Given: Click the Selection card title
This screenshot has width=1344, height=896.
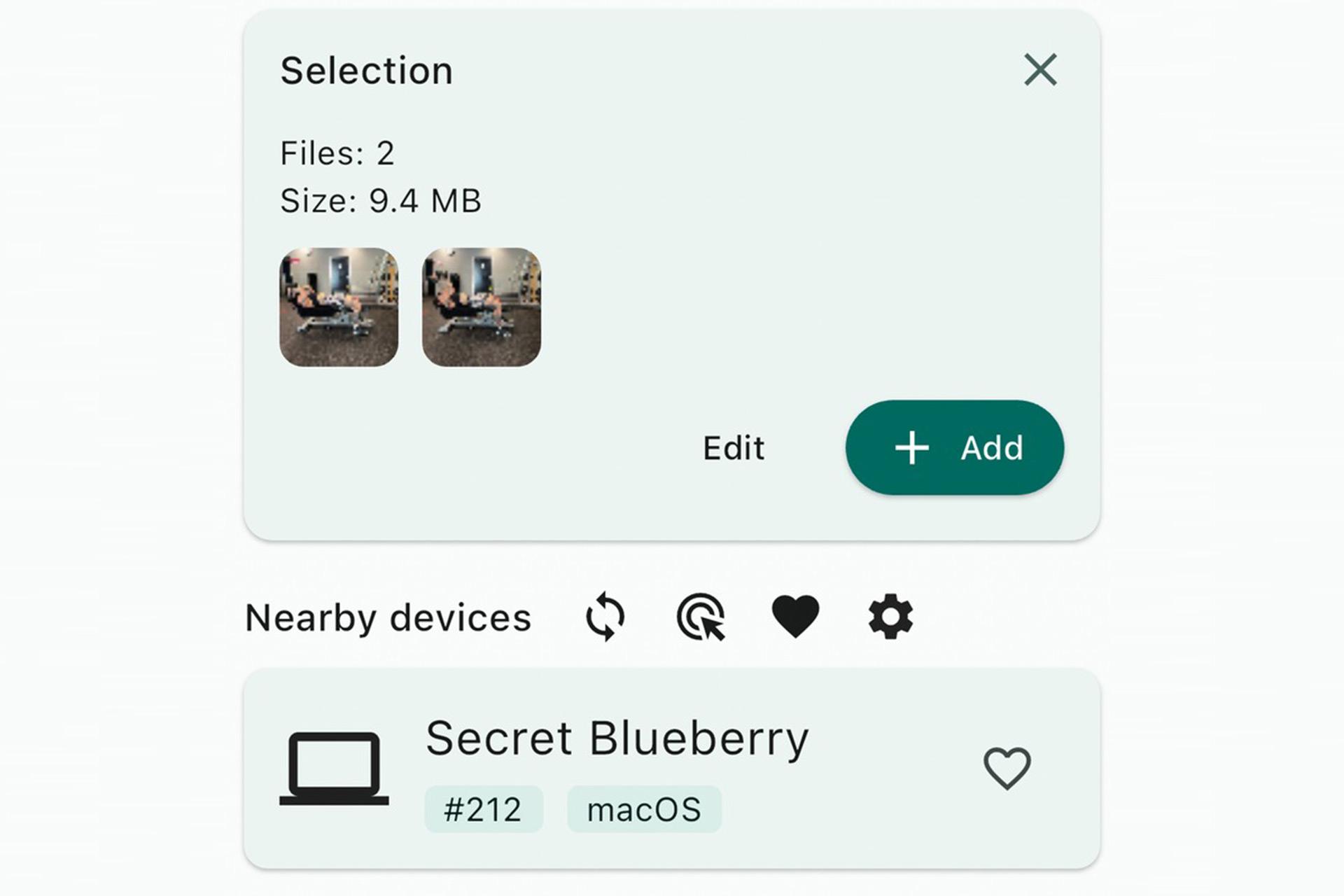Looking at the screenshot, I should click(367, 71).
